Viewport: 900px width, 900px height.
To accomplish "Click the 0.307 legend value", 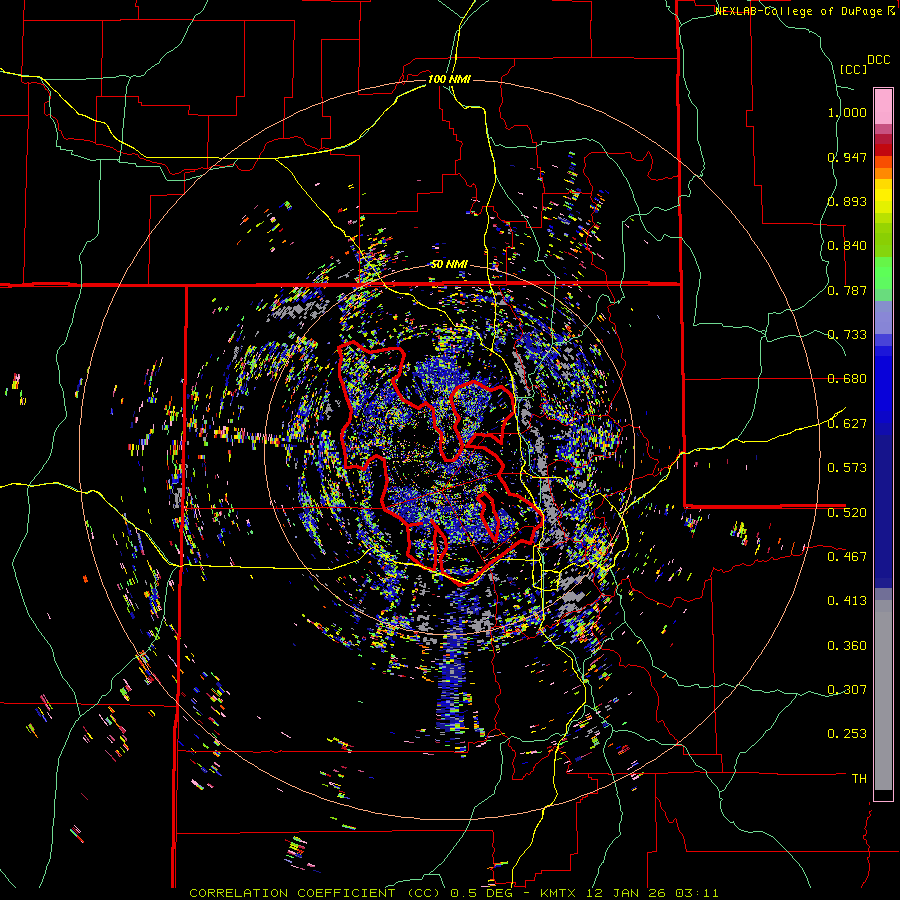I will click(x=847, y=690).
